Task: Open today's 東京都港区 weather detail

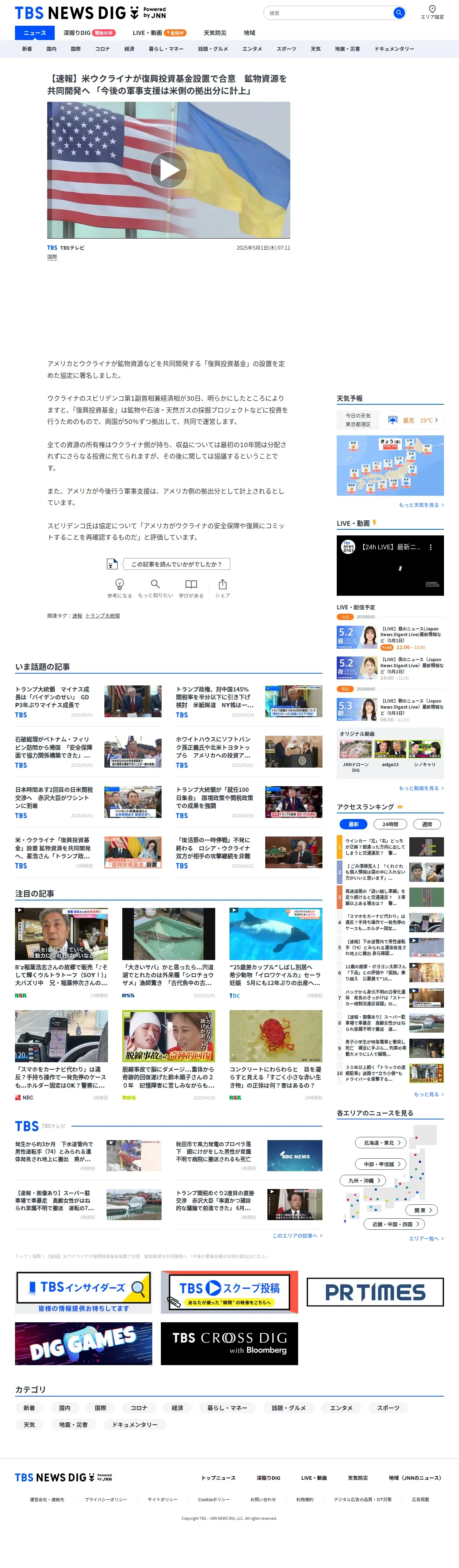Action: coord(390,420)
